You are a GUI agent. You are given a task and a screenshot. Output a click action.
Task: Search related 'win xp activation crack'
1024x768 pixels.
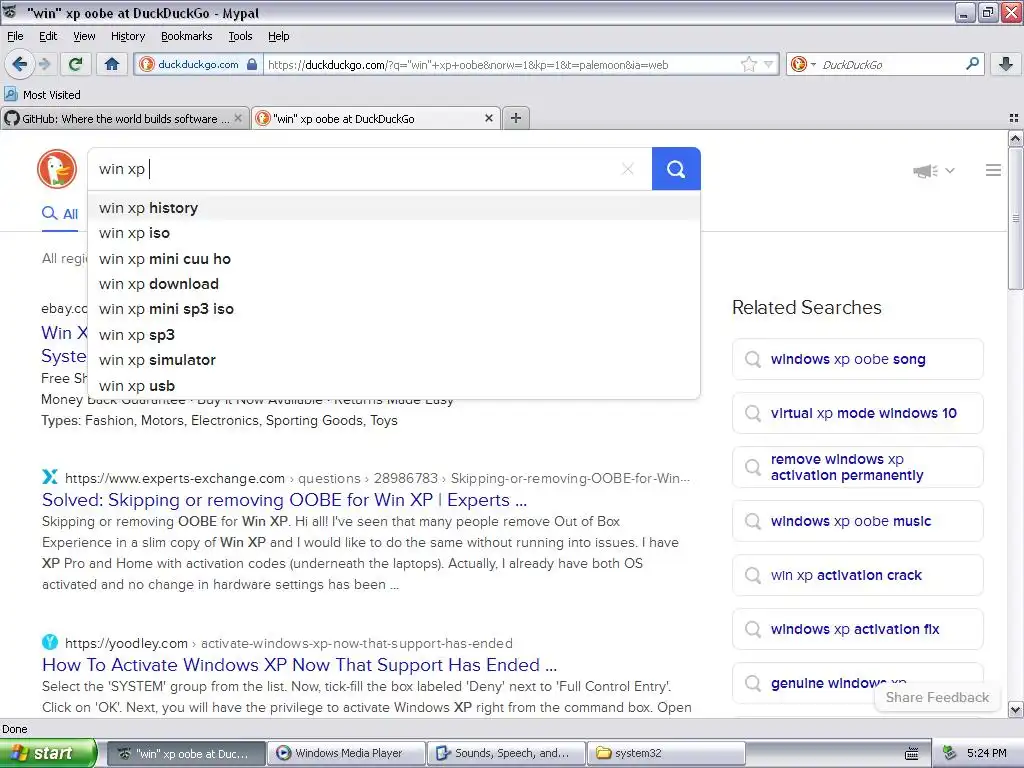tap(857, 575)
